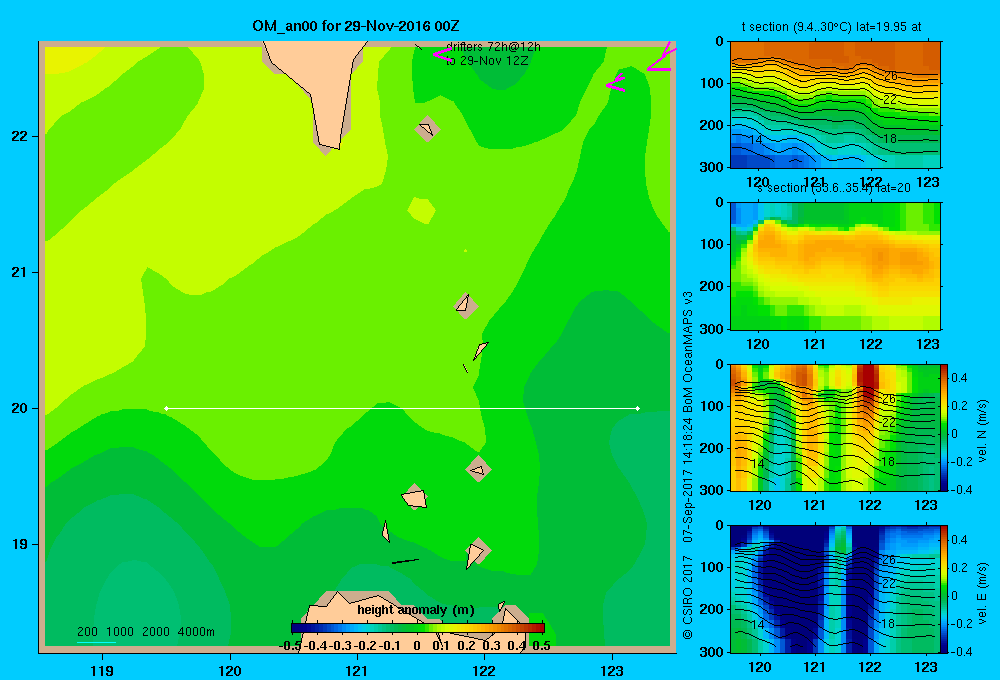Click the 'to 29-Nov 12Z' label

click(x=487, y=61)
